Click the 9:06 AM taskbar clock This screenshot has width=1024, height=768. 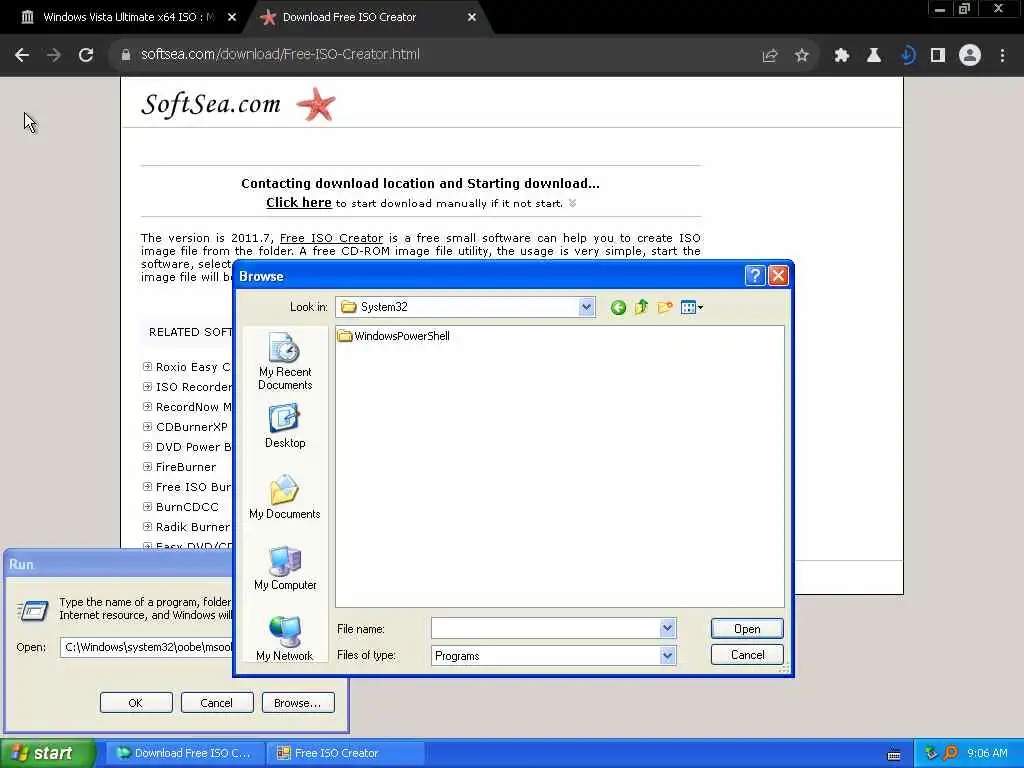tap(987, 753)
